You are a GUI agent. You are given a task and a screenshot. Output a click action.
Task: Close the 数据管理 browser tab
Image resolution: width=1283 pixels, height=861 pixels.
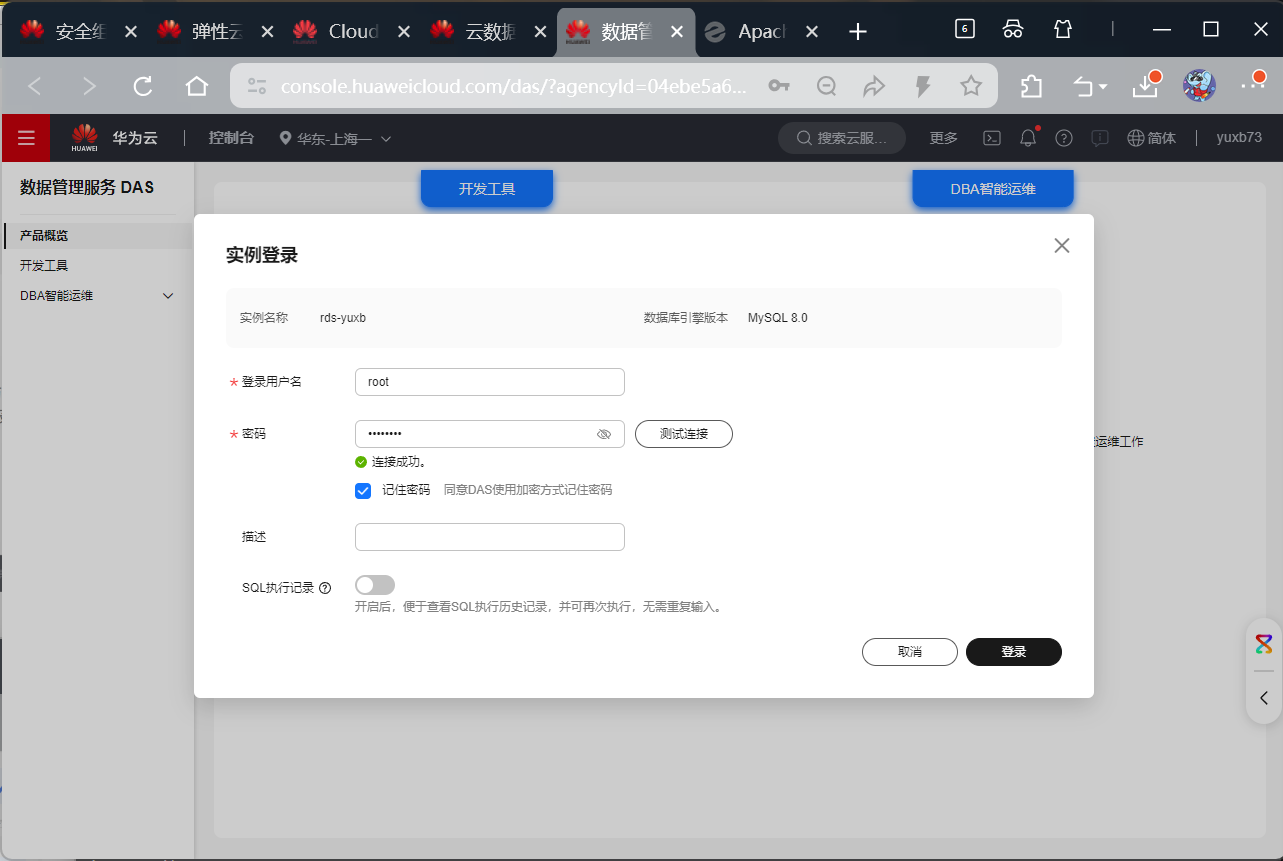click(x=676, y=32)
